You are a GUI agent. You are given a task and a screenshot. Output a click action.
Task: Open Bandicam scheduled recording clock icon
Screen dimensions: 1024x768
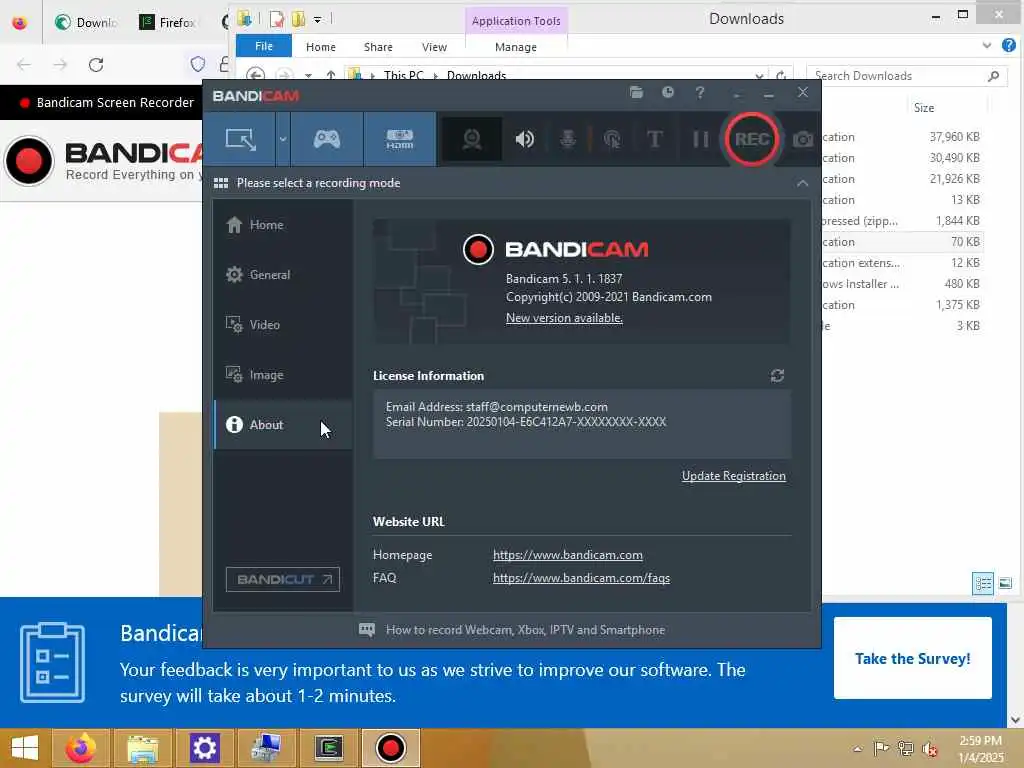point(667,92)
